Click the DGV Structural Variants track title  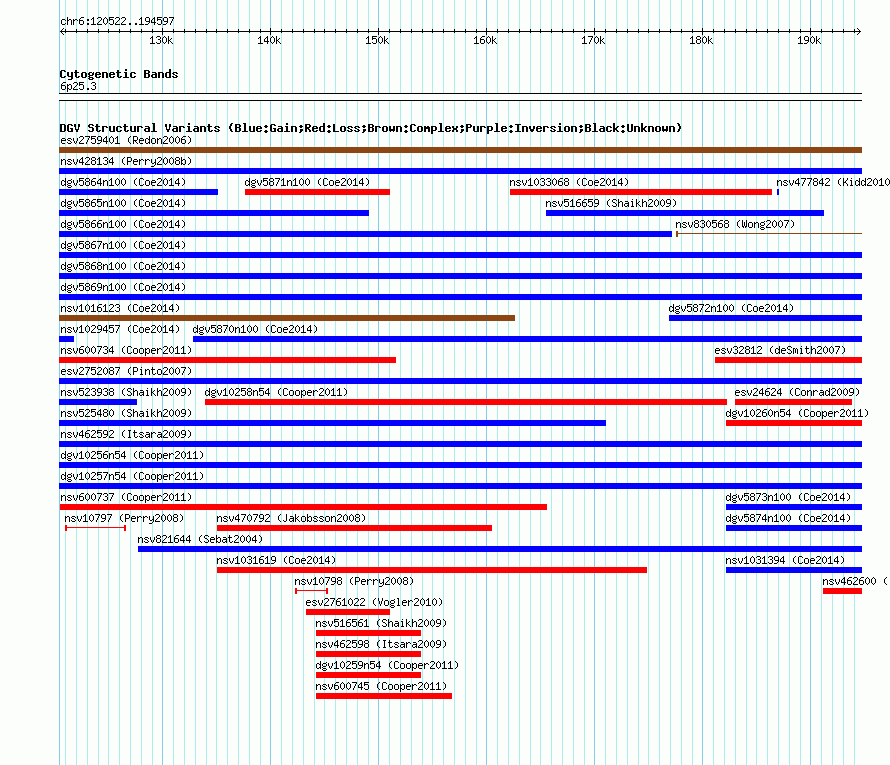pos(370,128)
